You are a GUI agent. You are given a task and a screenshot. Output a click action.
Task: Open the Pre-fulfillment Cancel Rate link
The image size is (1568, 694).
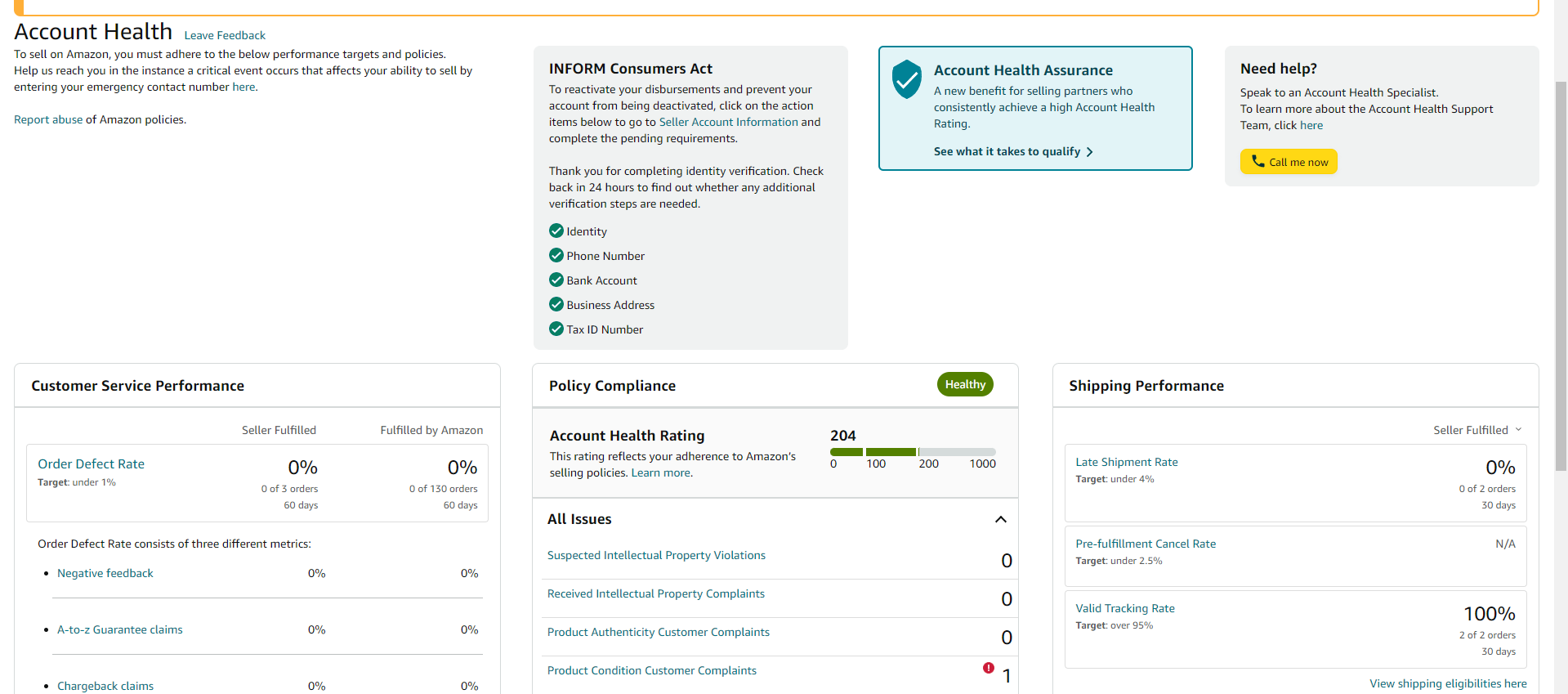tap(1146, 544)
